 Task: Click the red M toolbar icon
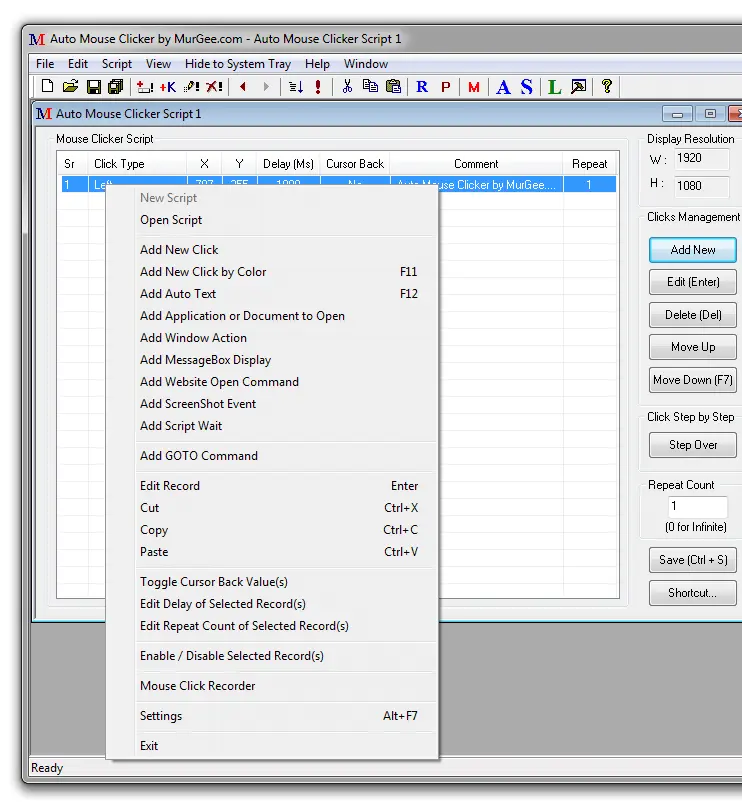(x=474, y=87)
